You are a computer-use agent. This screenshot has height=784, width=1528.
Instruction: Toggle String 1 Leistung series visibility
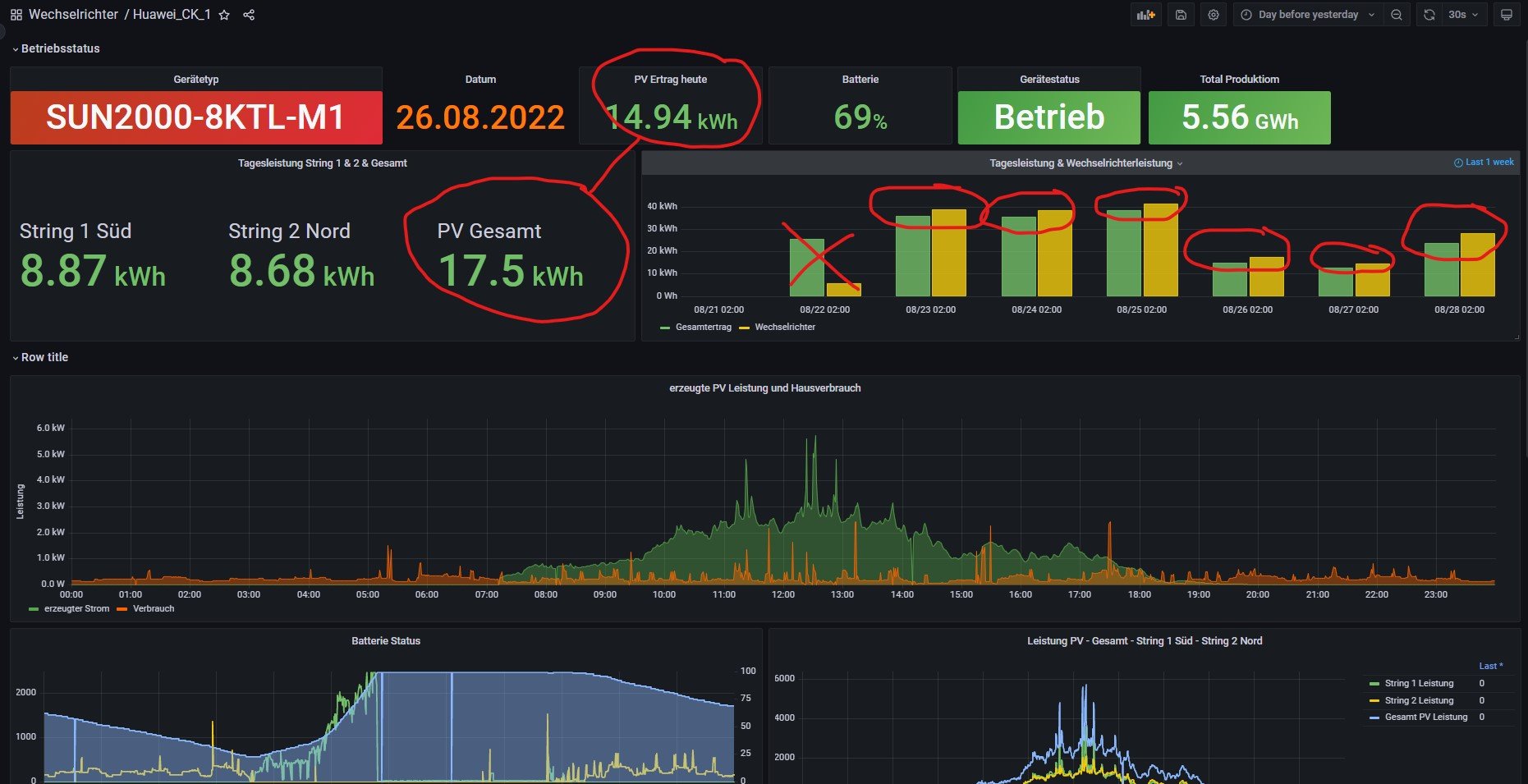[1419, 683]
